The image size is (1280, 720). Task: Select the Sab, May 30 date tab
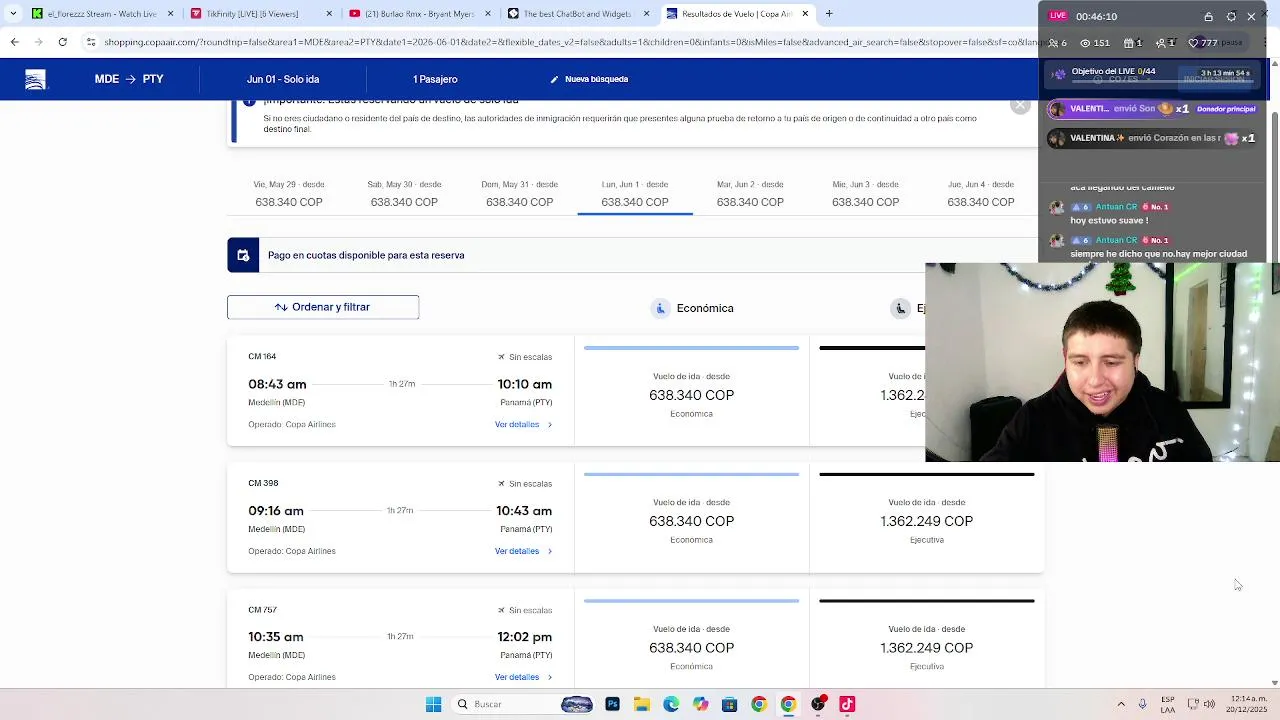(x=404, y=194)
